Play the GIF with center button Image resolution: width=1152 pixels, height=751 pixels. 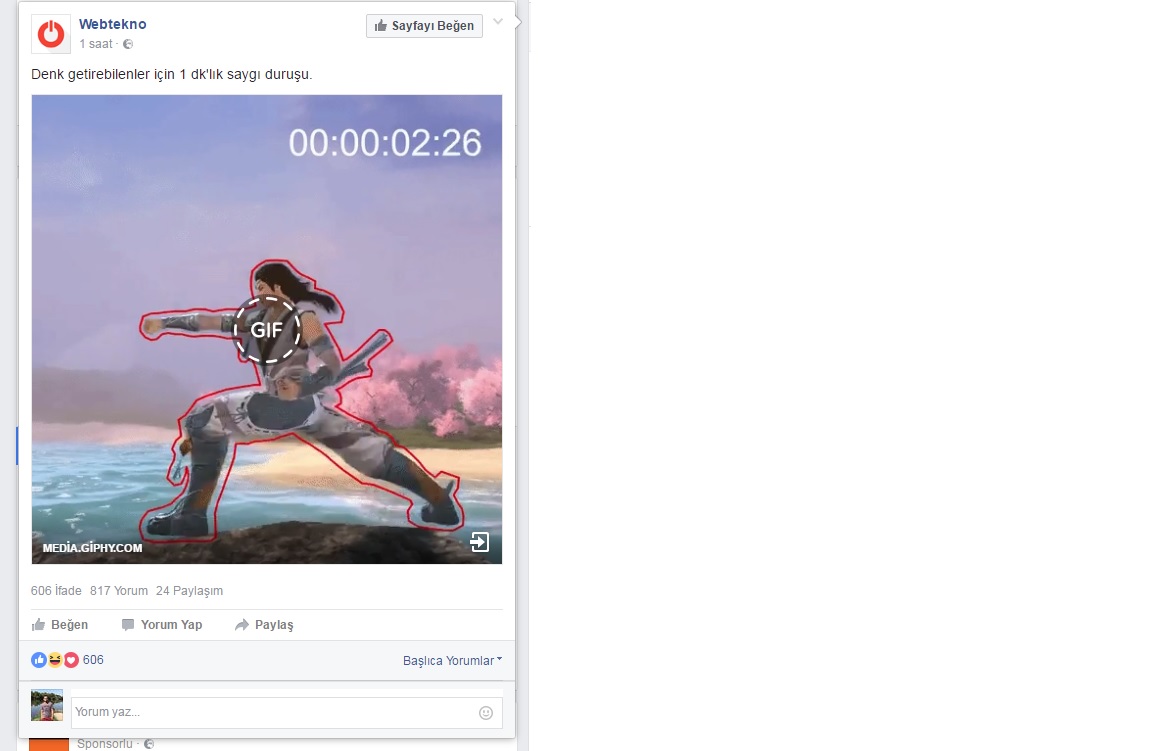[267, 330]
